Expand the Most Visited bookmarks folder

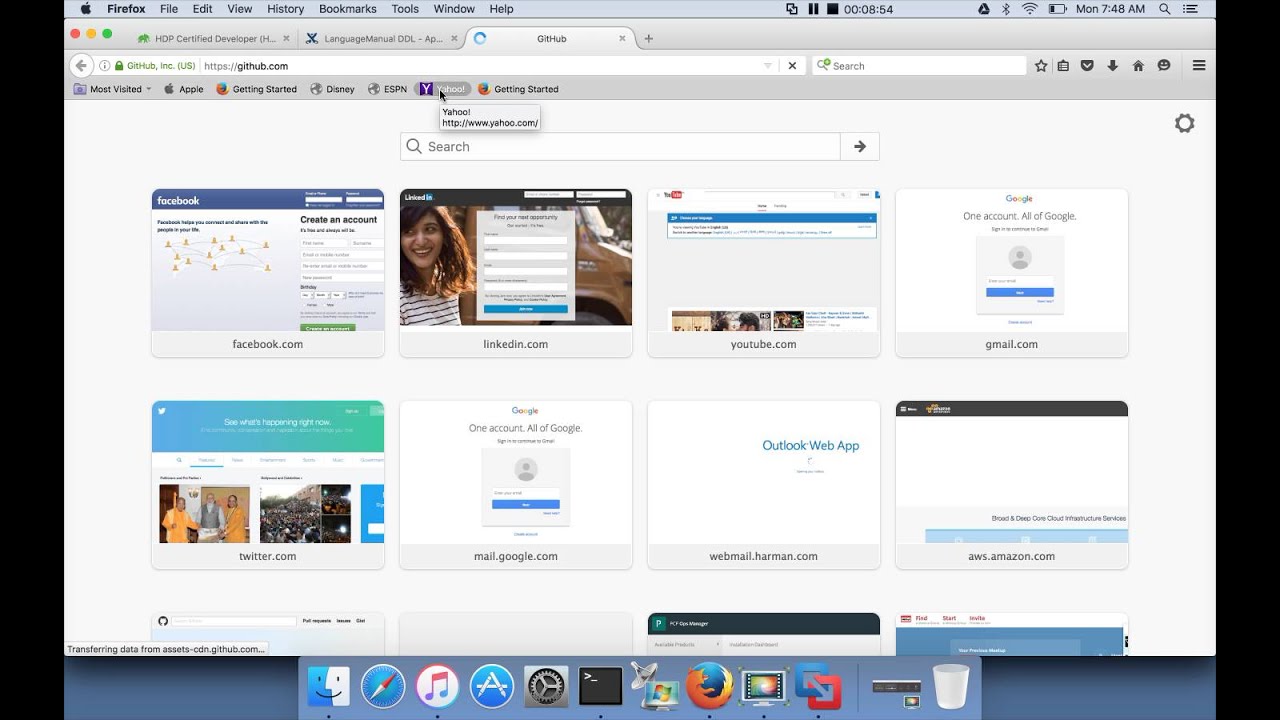[x=113, y=89]
